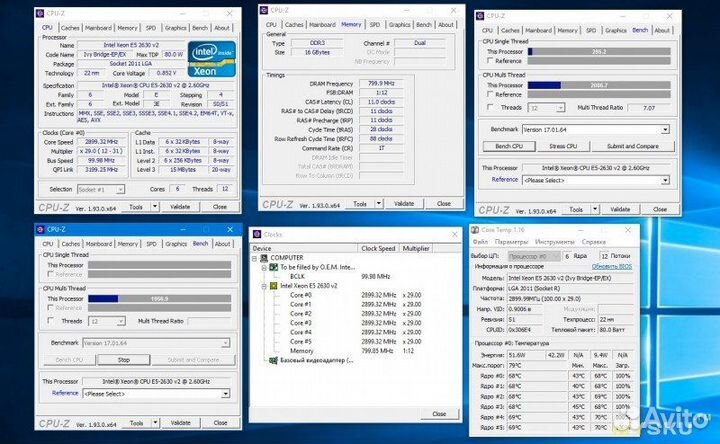Click Validate in CPU tab window

pos(180,207)
